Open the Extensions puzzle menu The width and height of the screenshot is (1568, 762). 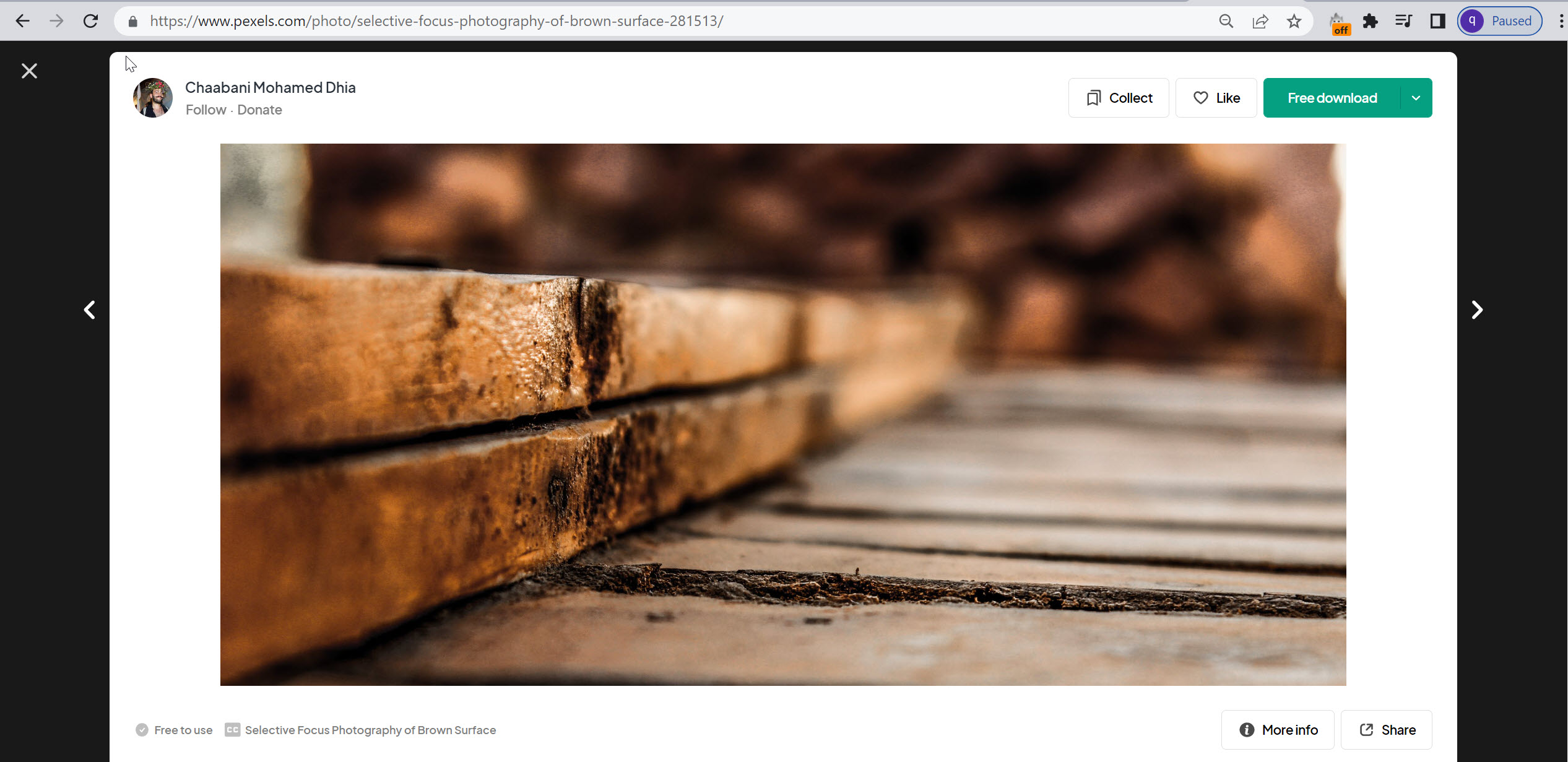coord(1371,22)
